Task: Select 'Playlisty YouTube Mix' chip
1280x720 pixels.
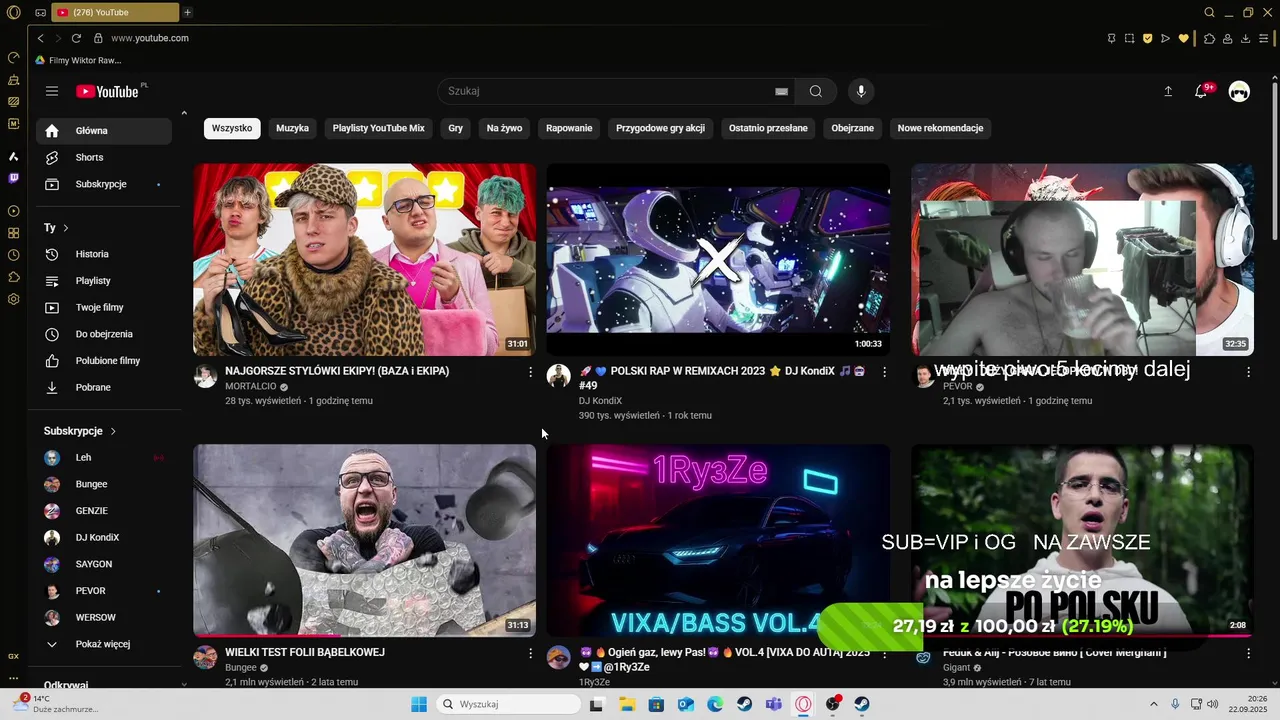Action: tap(379, 128)
